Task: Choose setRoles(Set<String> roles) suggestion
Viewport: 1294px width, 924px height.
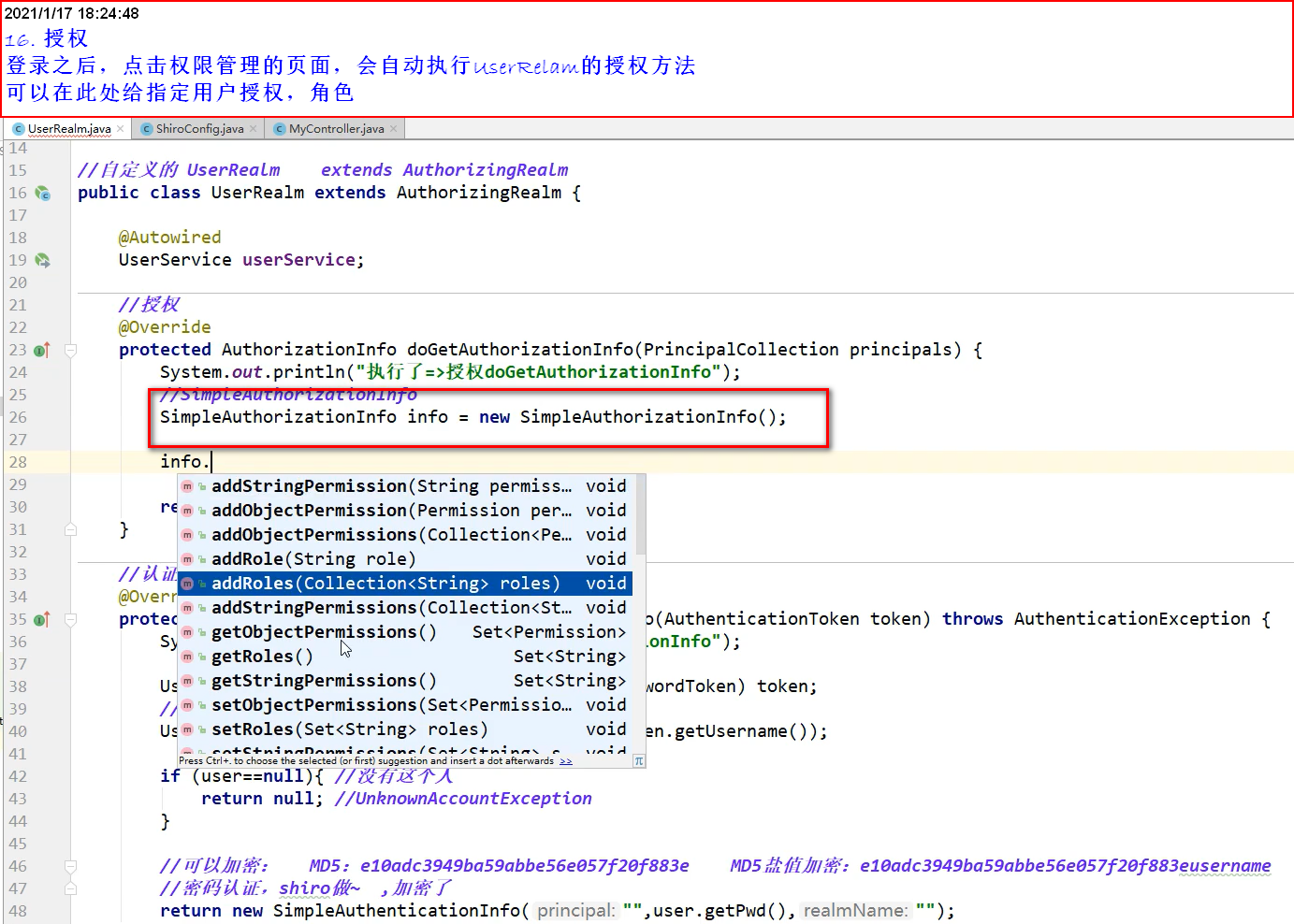Action: tap(405, 729)
